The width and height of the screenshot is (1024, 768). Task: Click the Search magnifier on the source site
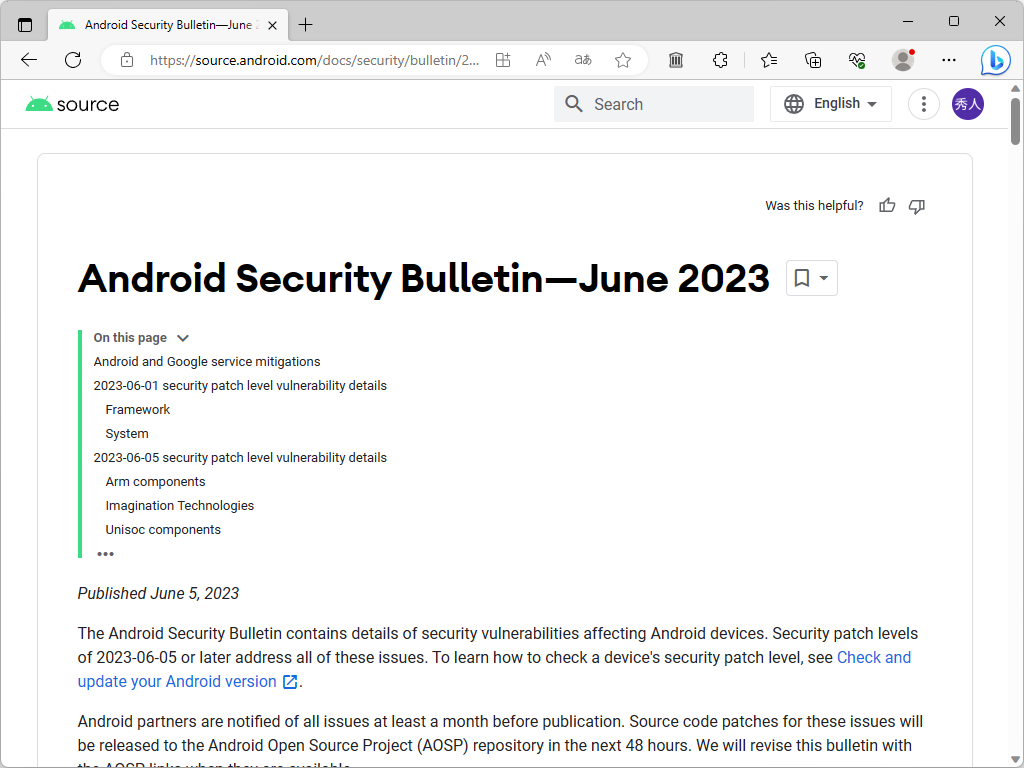[x=573, y=103]
